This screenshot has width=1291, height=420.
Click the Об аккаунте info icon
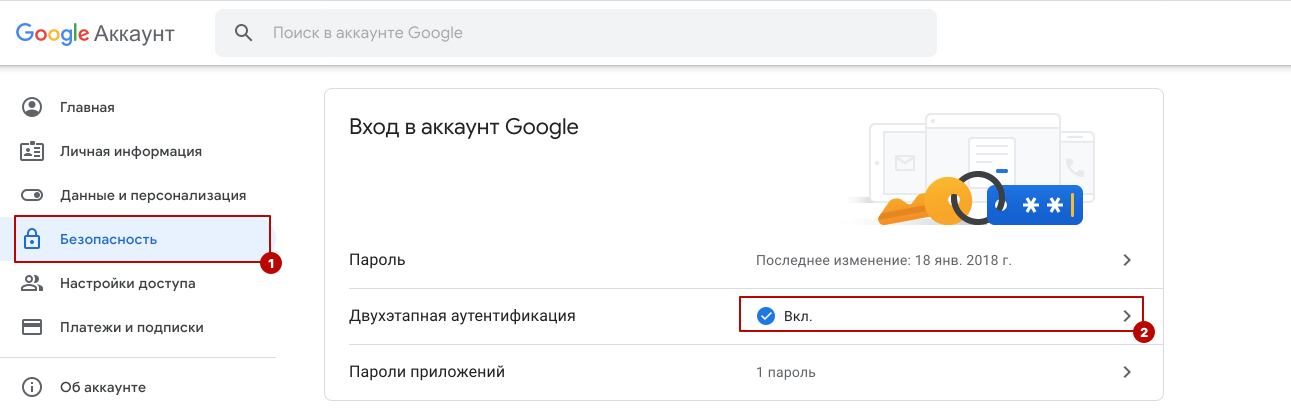pyautogui.click(x=32, y=387)
